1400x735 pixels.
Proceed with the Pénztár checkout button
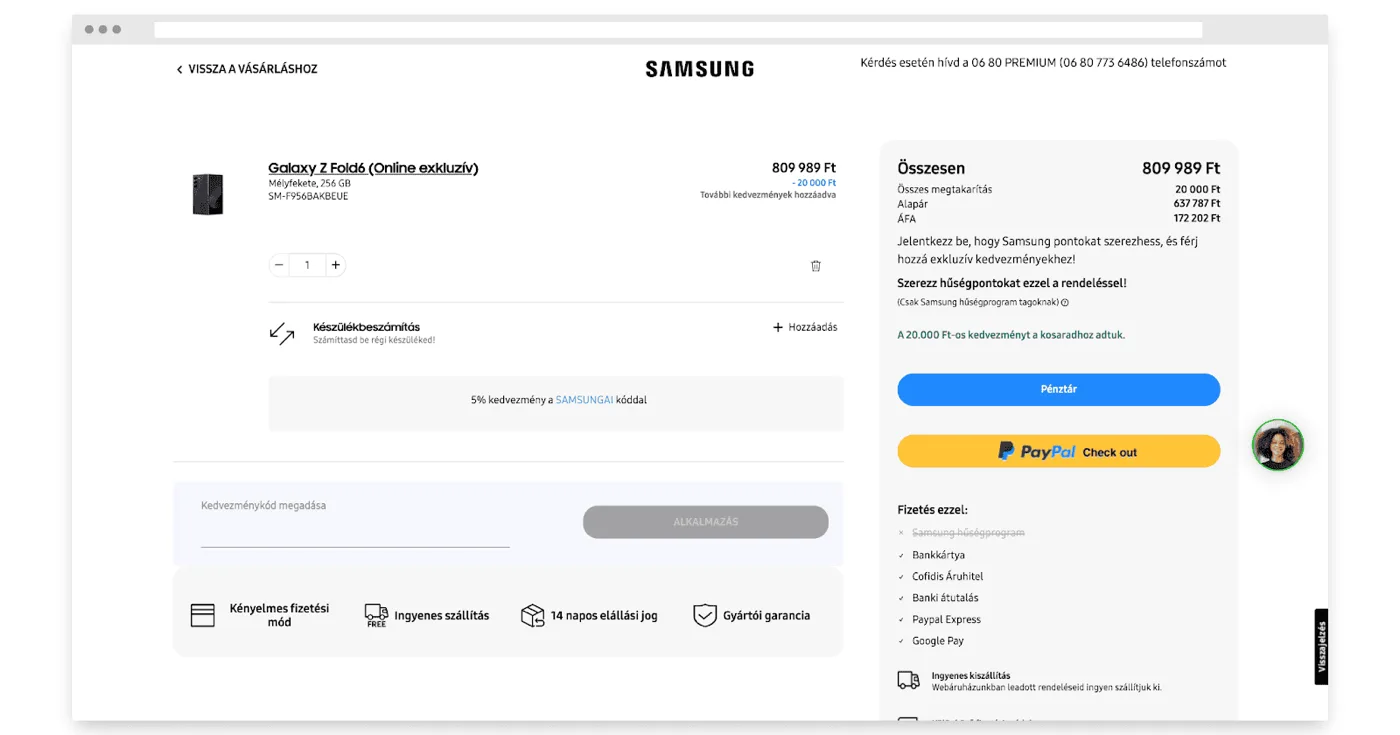pyautogui.click(x=1058, y=389)
